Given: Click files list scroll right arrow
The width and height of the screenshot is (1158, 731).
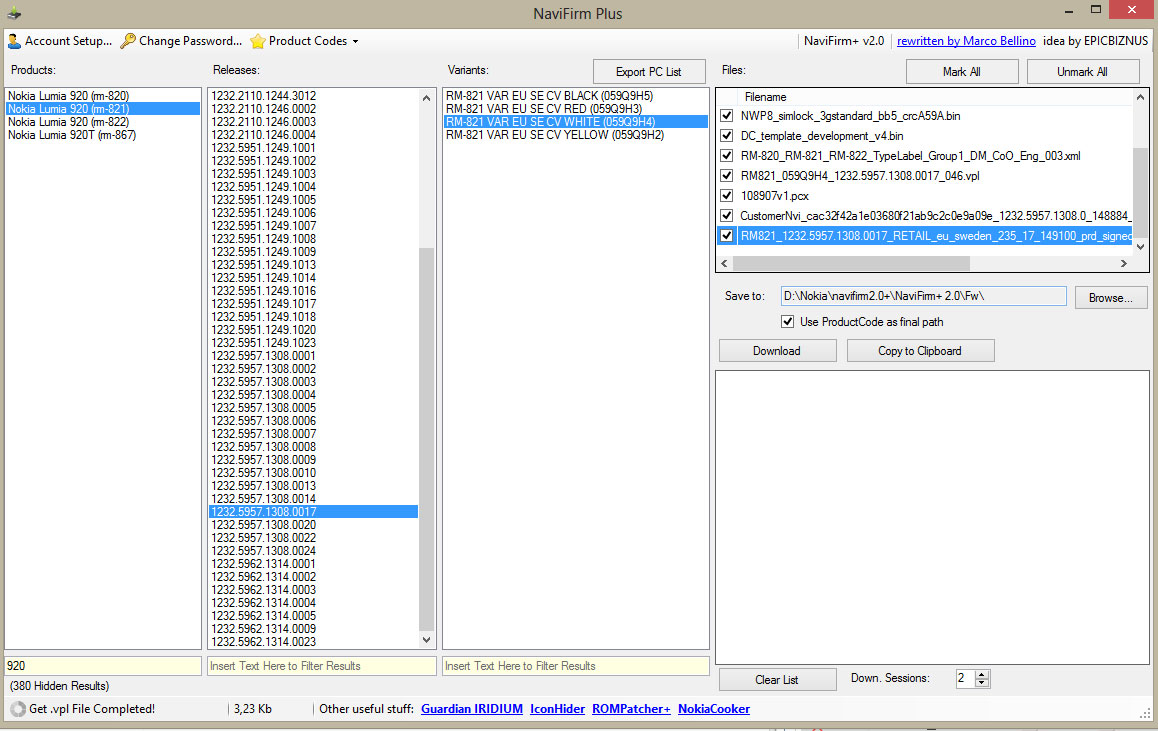Looking at the screenshot, I should (x=1124, y=264).
